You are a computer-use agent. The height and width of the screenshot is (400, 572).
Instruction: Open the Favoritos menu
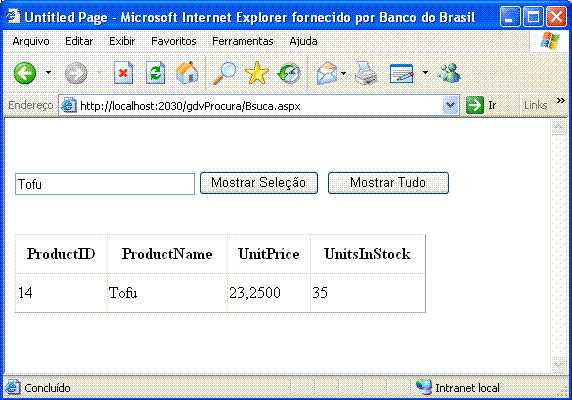point(174,41)
